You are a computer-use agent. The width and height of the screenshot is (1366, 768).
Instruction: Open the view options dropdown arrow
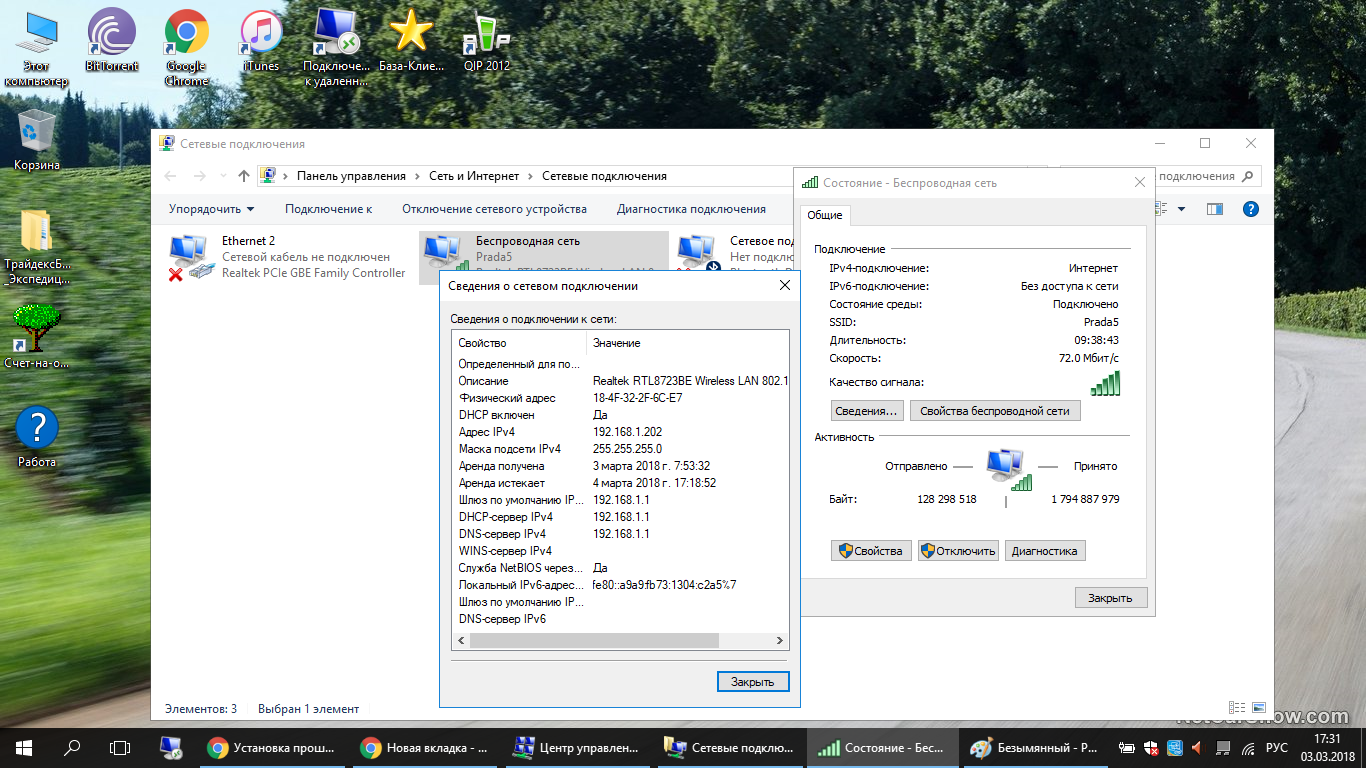[x=1181, y=209]
